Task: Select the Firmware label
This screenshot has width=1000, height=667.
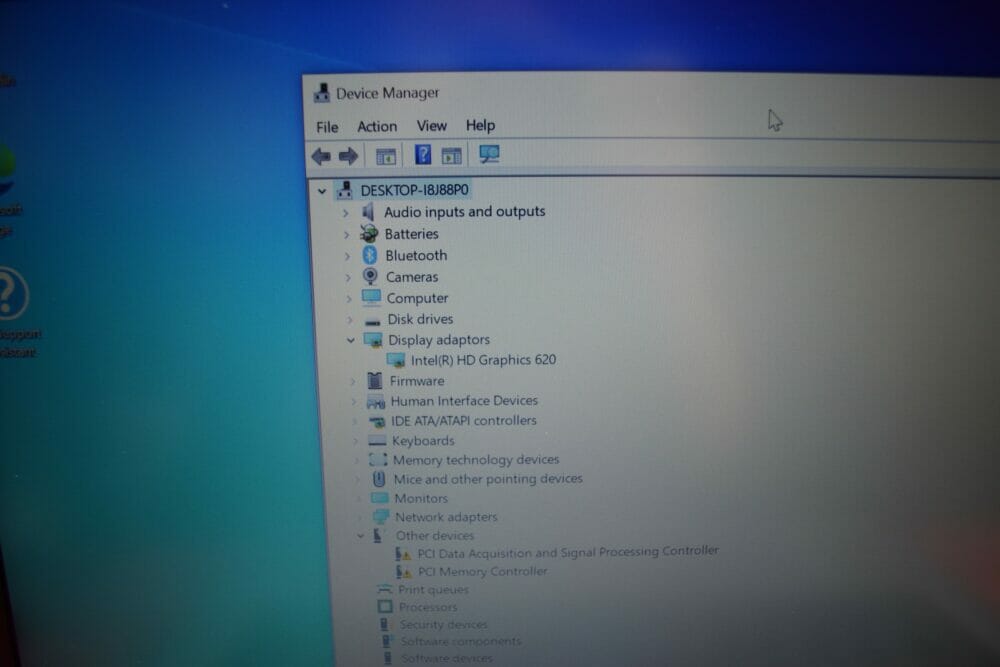Action: pyautogui.click(x=417, y=381)
